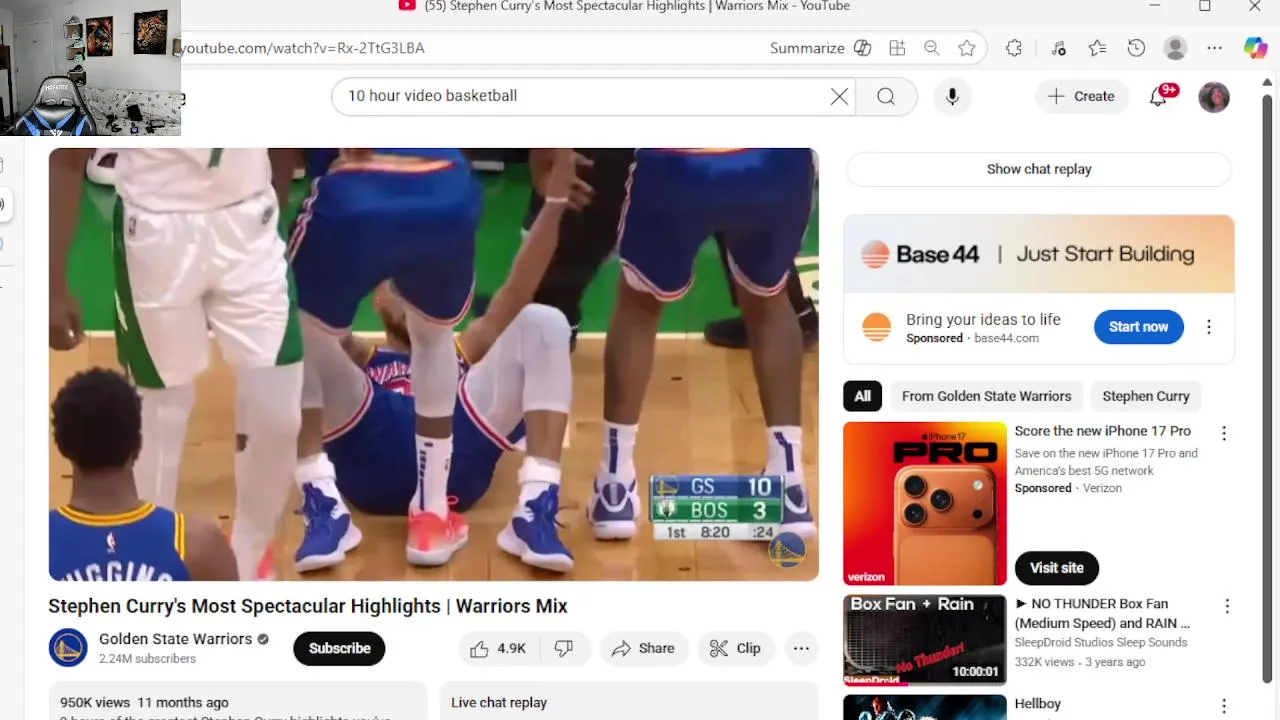Click the video player frame
The height and width of the screenshot is (720, 1280).
pyautogui.click(x=434, y=364)
